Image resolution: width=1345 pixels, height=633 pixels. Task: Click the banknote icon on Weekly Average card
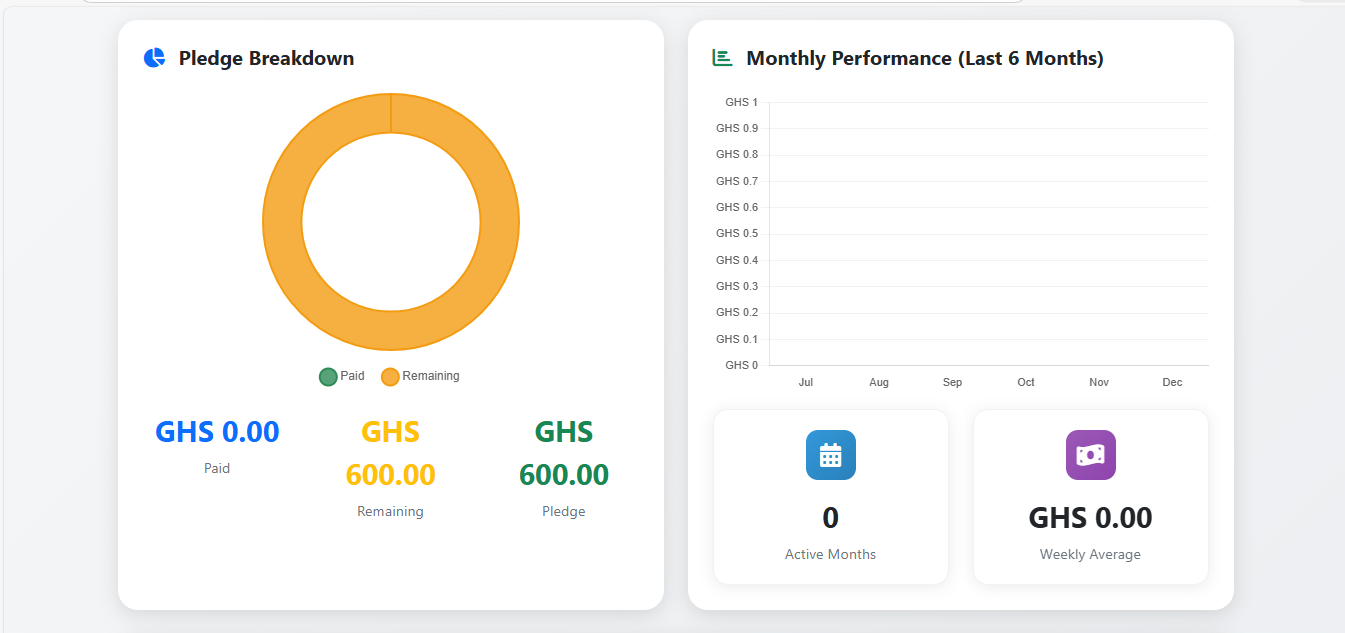click(x=1090, y=455)
